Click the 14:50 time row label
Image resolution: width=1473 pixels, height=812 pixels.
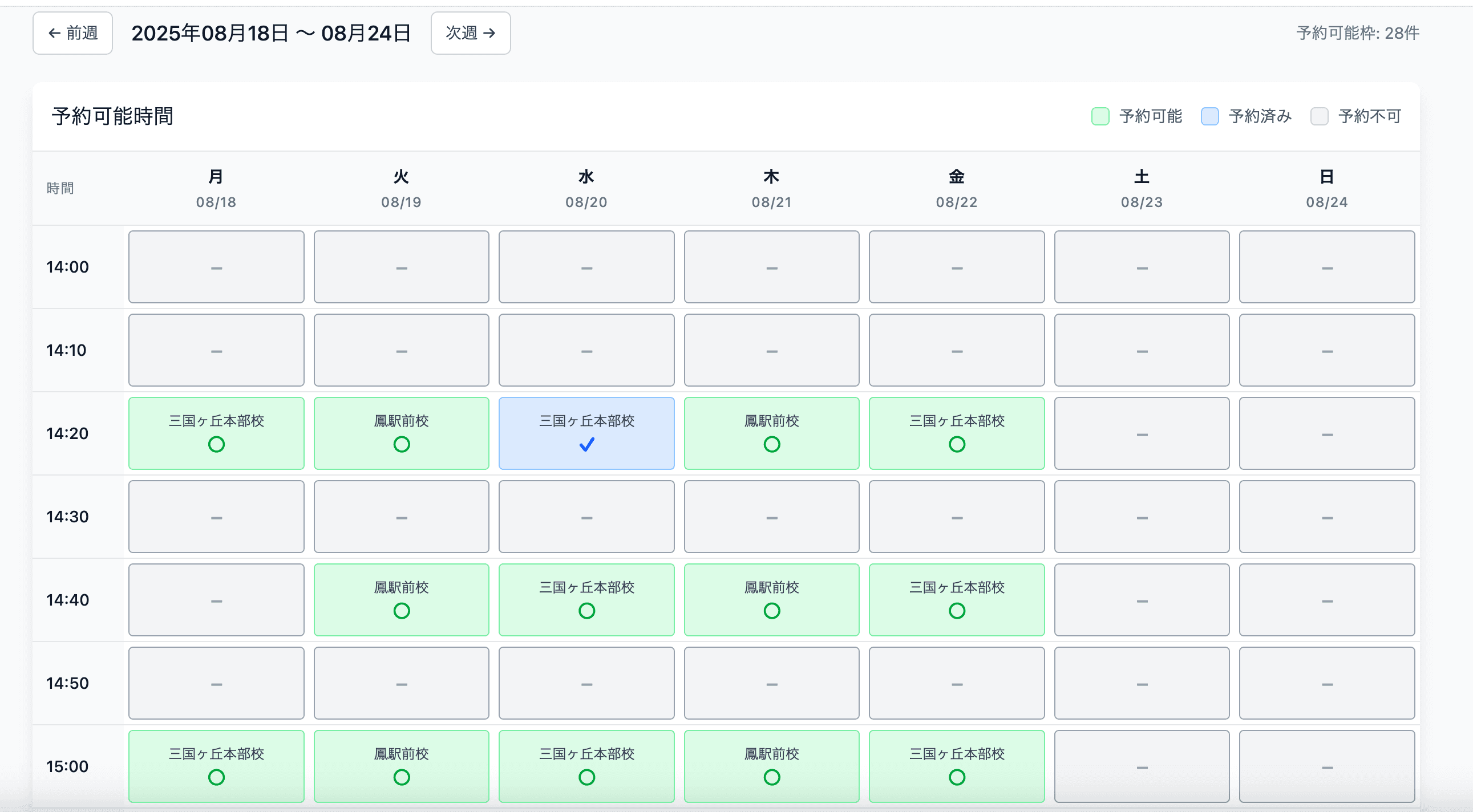[67, 683]
